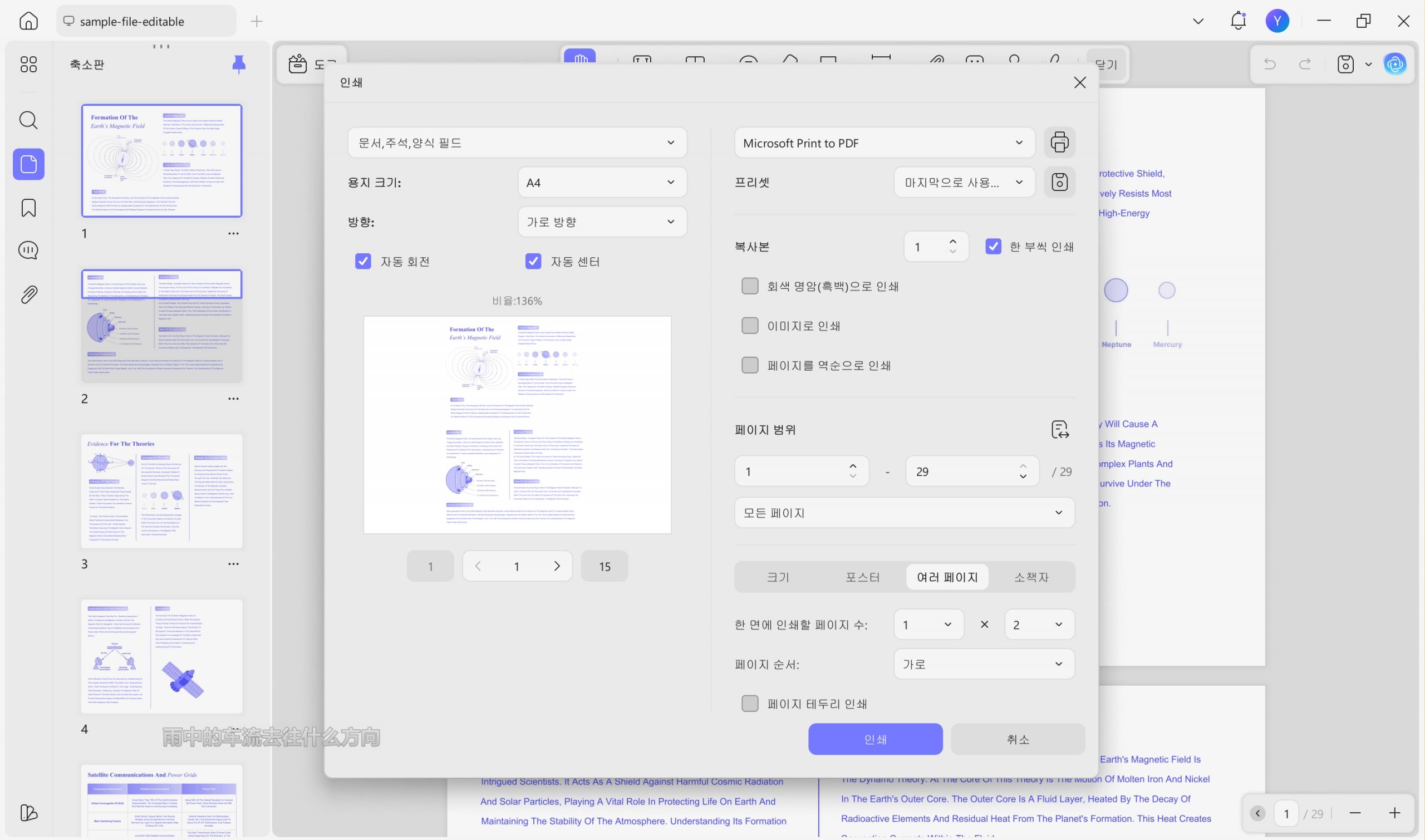Open the comments panel icon in sidebar

[28, 250]
